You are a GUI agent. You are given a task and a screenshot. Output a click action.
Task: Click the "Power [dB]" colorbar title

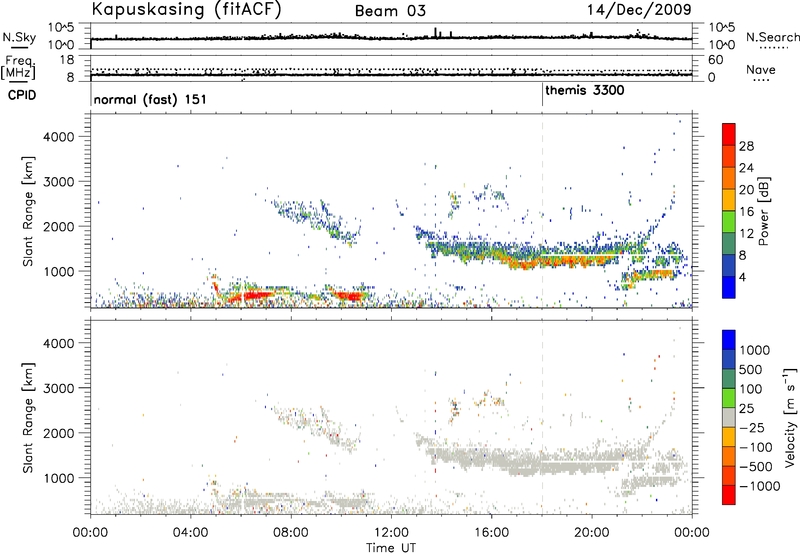click(764, 211)
